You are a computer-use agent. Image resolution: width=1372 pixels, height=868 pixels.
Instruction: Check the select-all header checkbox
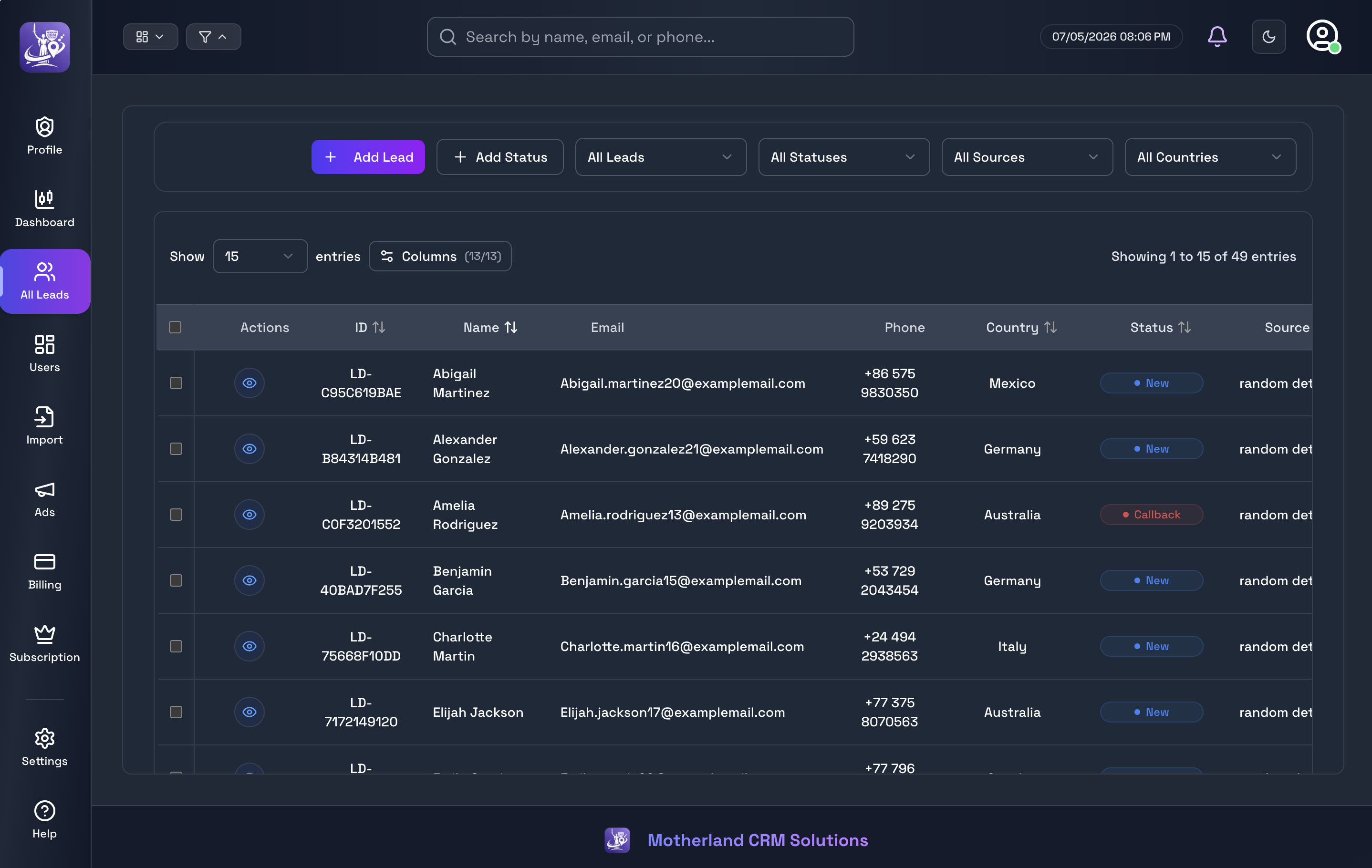[175, 327]
